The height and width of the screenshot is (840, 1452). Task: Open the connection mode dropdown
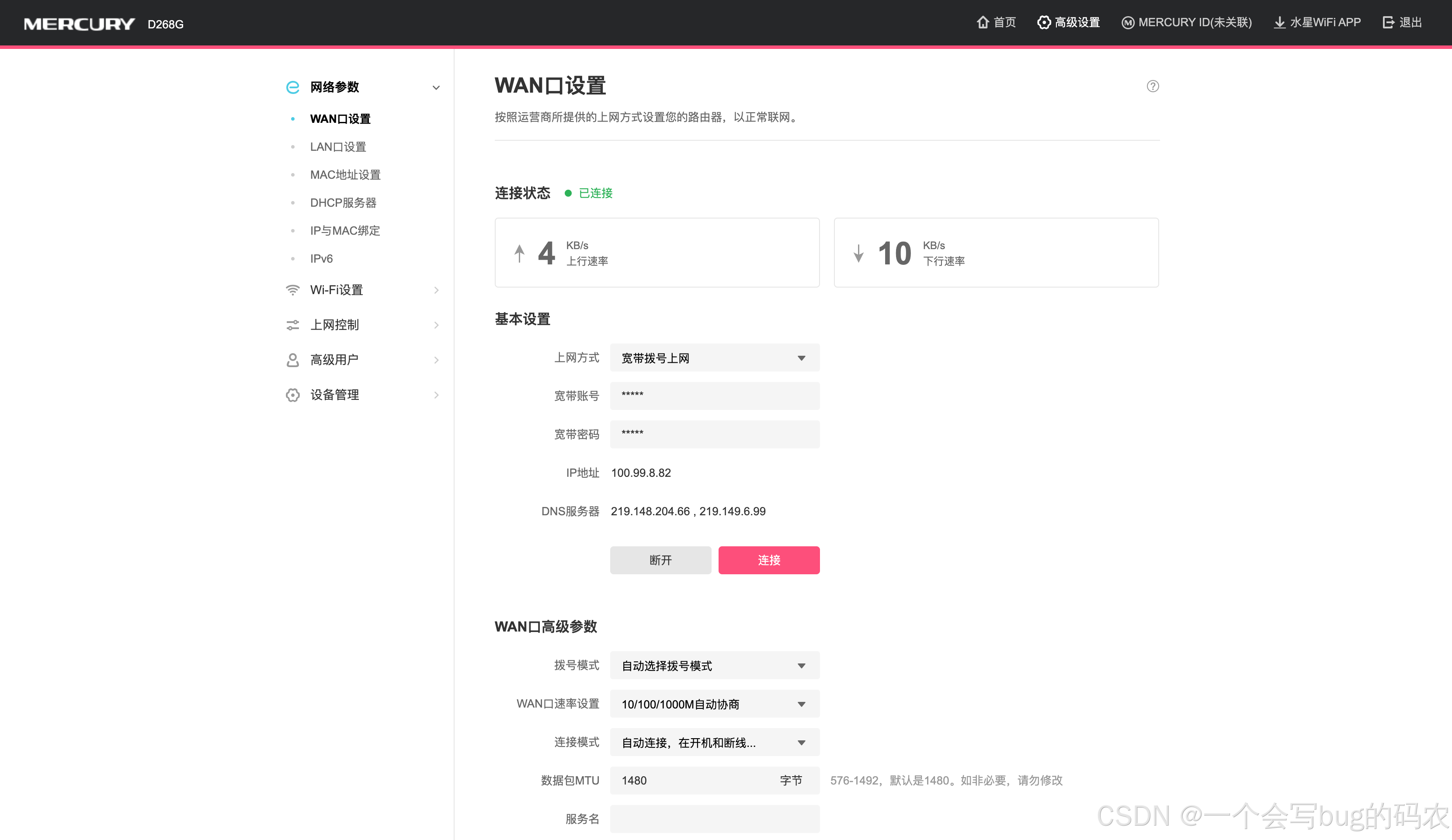tap(715, 743)
